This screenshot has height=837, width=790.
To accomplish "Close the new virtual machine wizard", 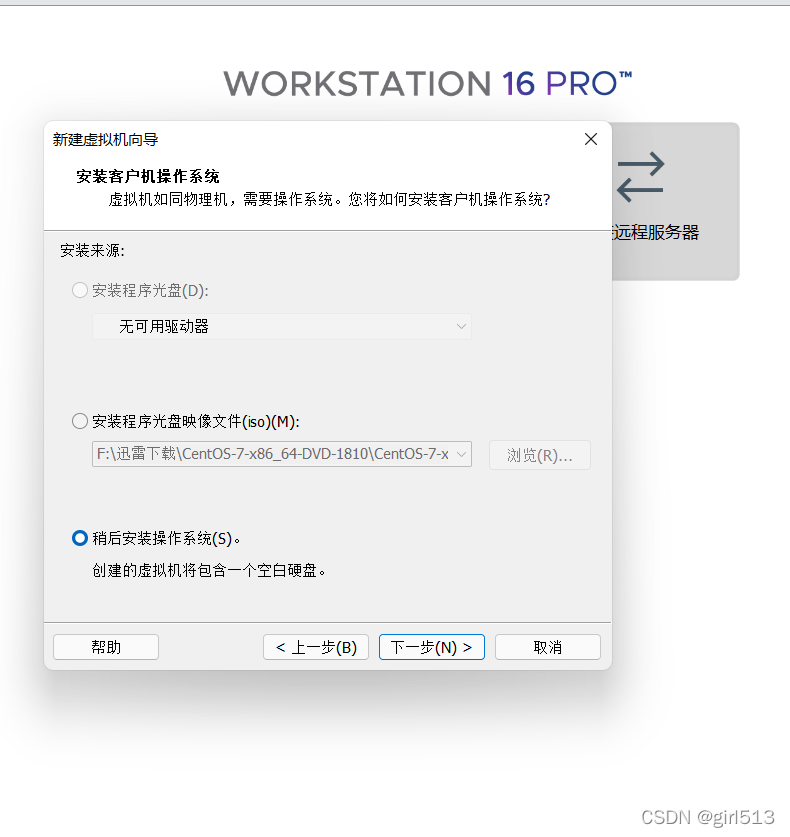I will coord(590,139).
